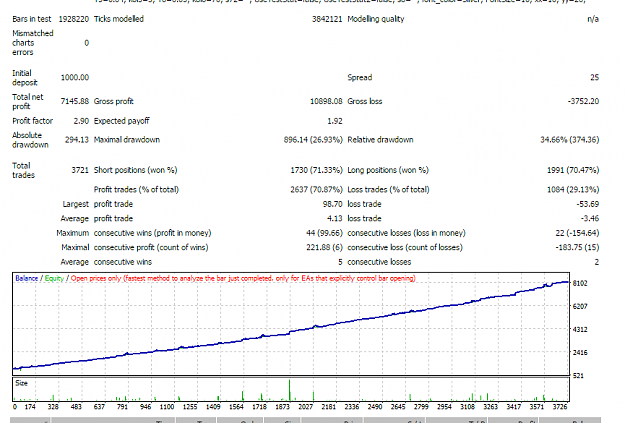This screenshot has width=625, height=423.
Task: Select 'consecutive loss (count of losses)' label
Action: 405,248
